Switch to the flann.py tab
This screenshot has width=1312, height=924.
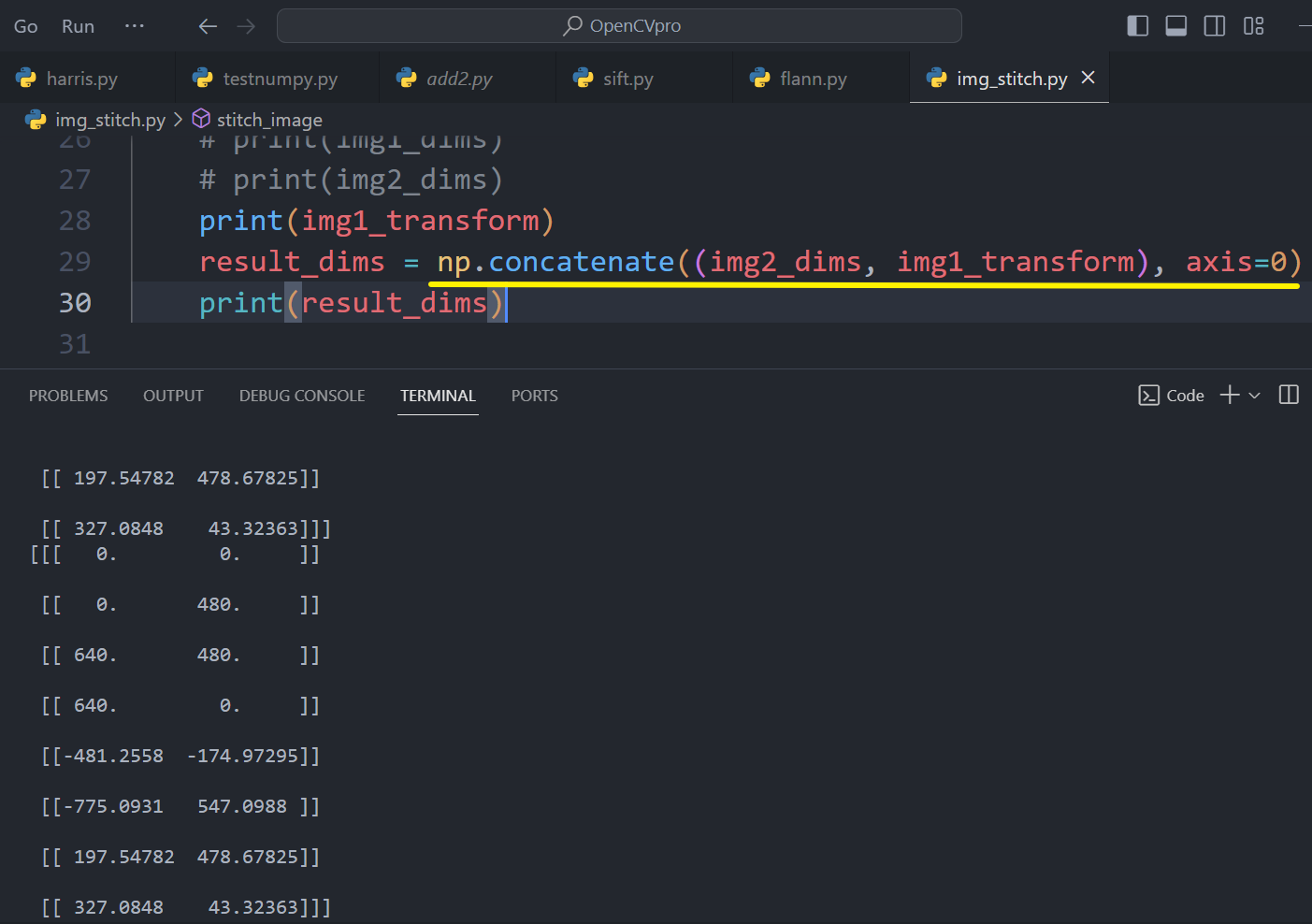[x=821, y=79]
